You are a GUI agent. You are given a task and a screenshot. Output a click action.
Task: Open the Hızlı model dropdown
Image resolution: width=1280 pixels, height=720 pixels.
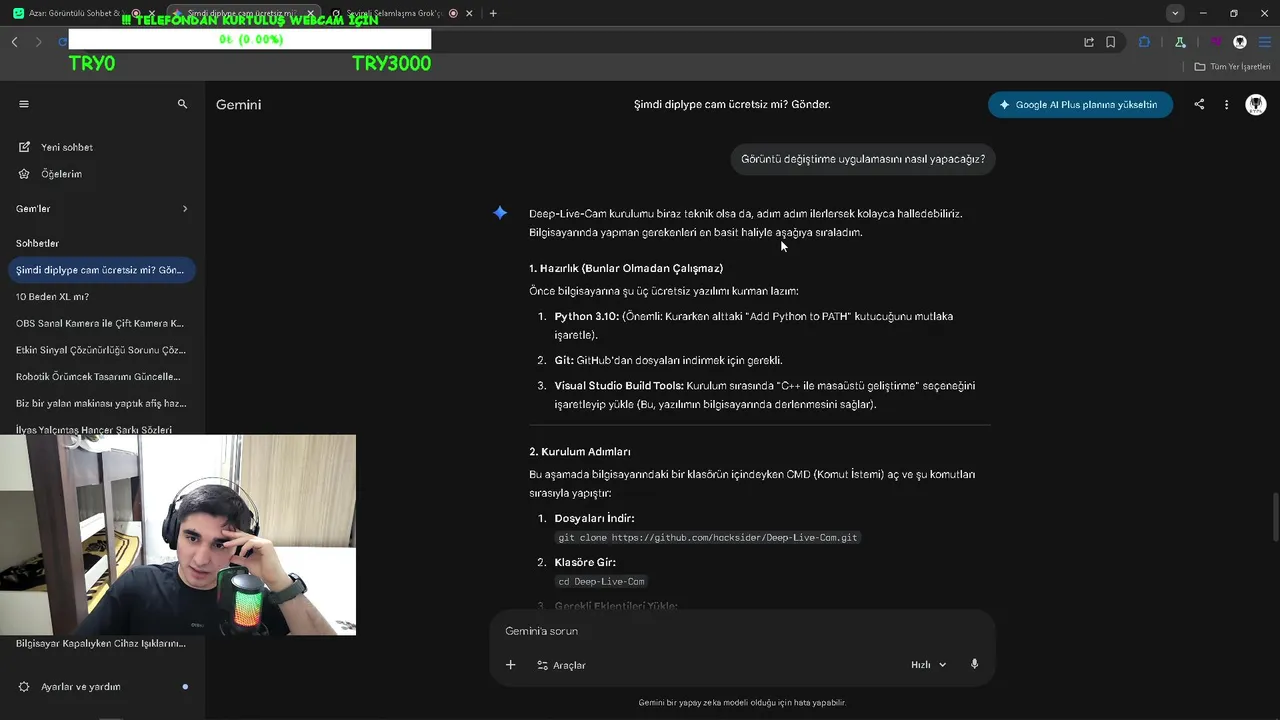tap(928, 665)
